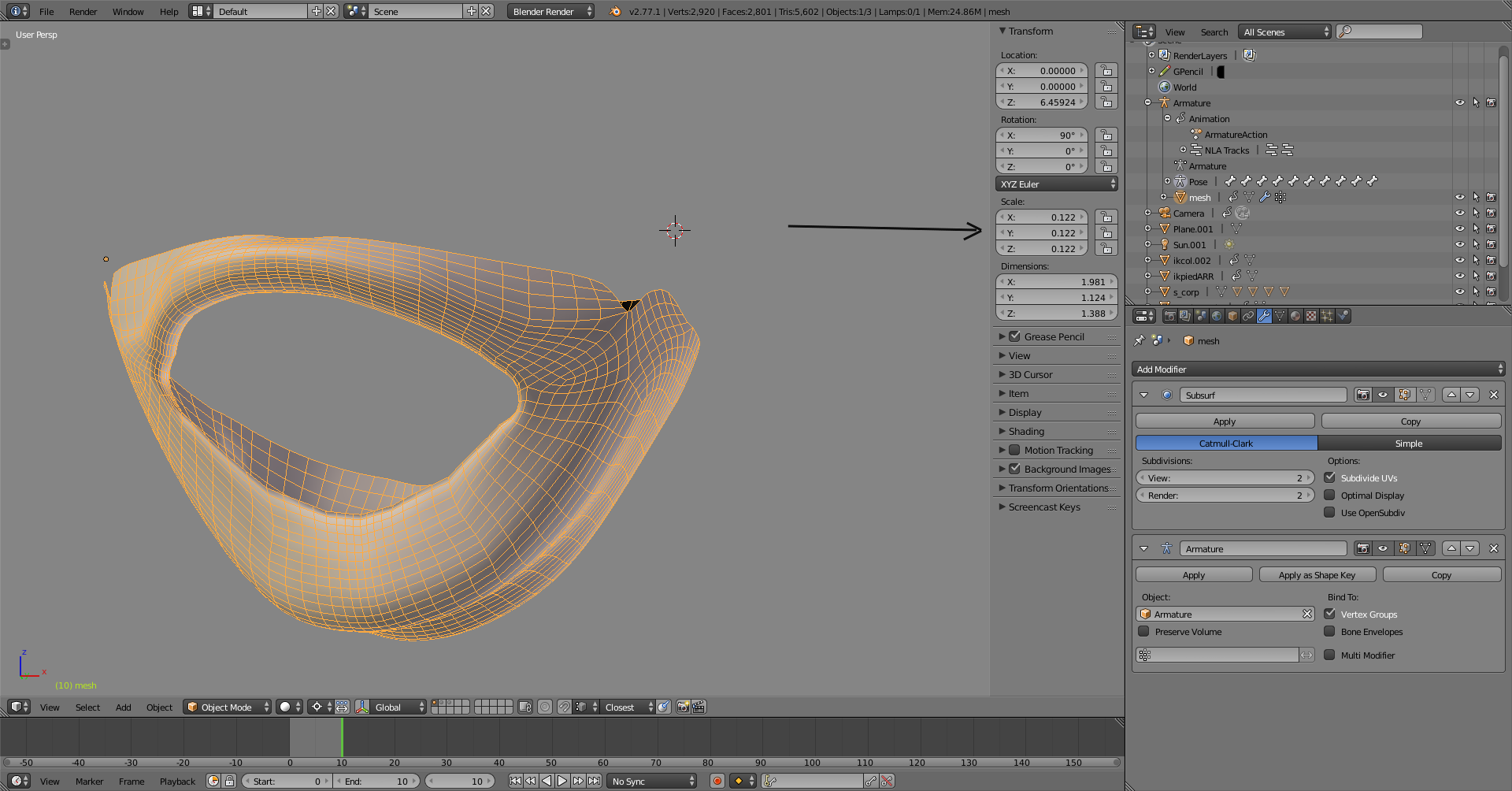Open the Material properties tab
This screenshot has height=791, width=1512.
click(1295, 316)
